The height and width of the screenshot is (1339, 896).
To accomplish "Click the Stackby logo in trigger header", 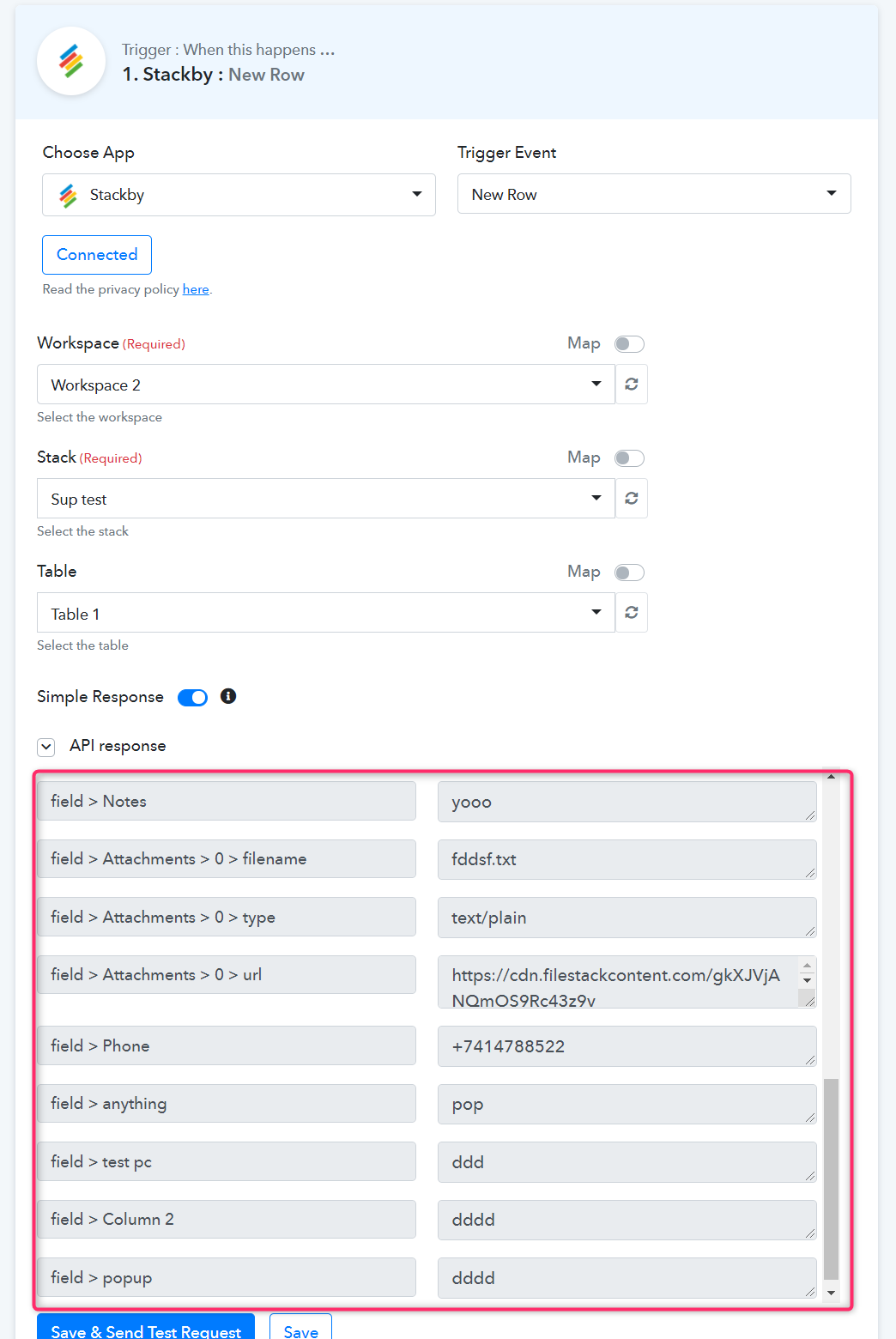I will pos(71,62).
